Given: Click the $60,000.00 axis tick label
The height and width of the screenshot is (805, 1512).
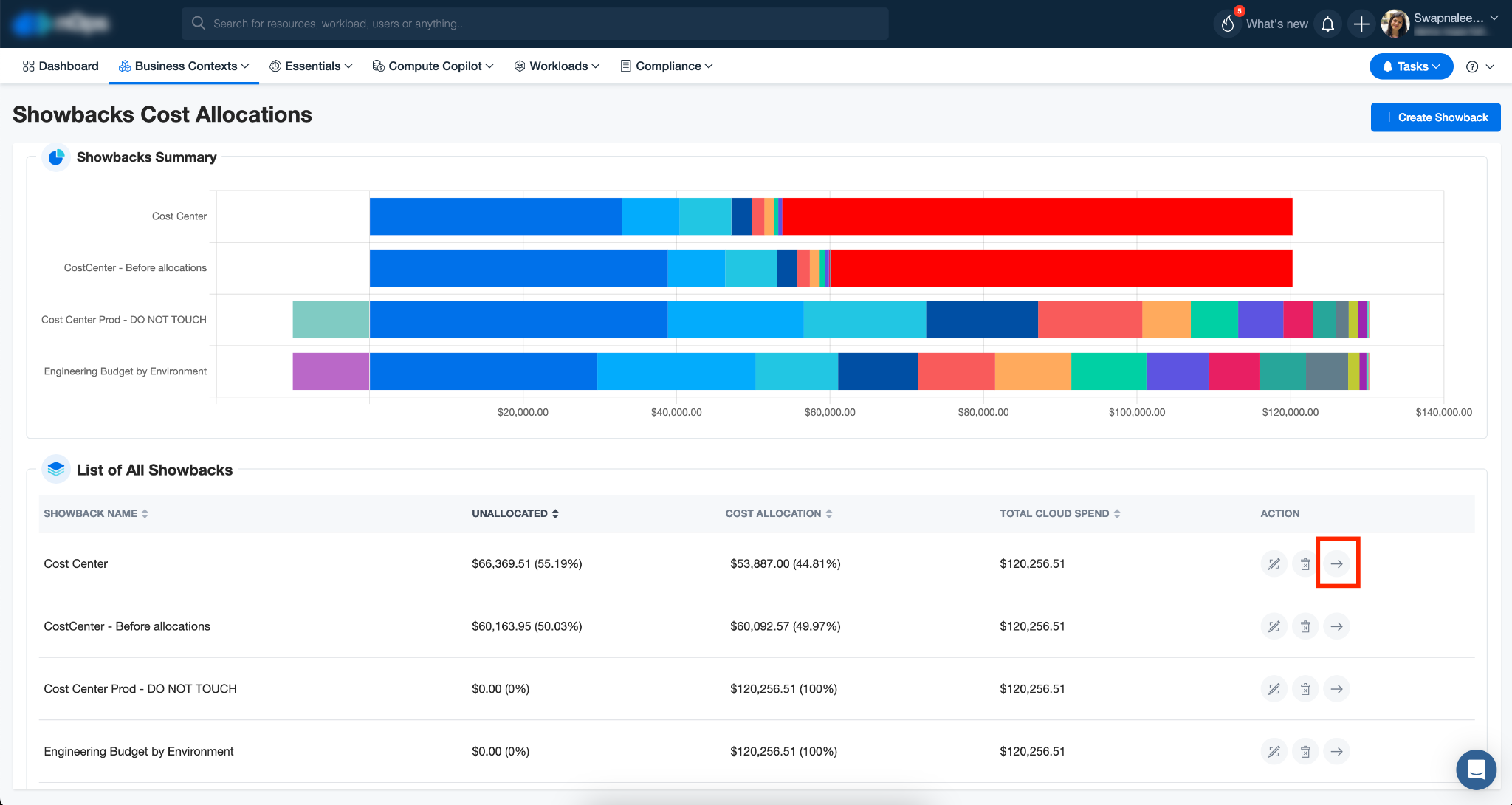Looking at the screenshot, I should click(830, 412).
